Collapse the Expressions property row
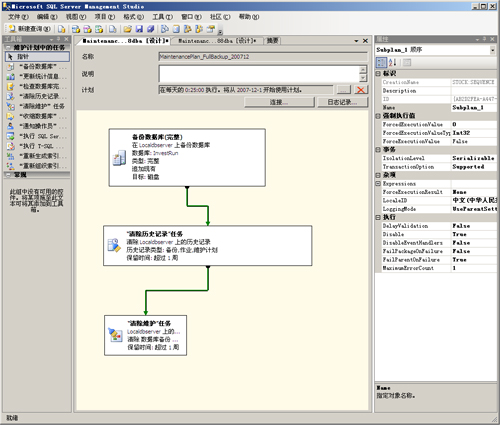The image size is (500, 425). pyautogui.click(x=378, y=184)
